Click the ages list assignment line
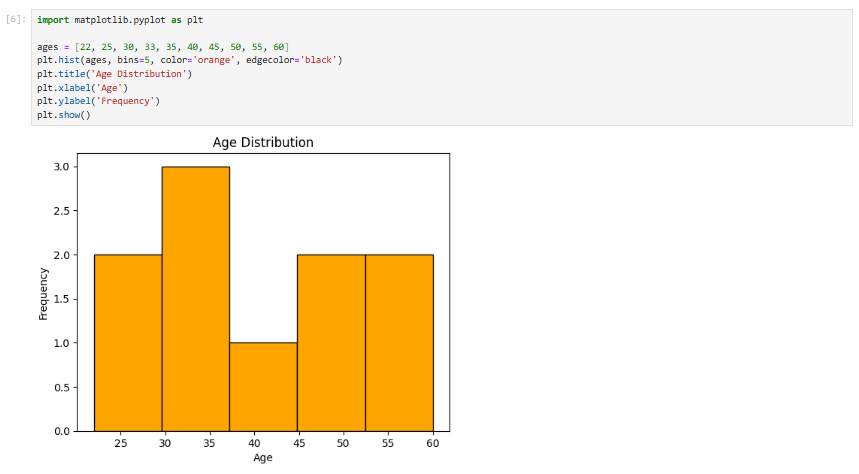 (x=163, y=47)
